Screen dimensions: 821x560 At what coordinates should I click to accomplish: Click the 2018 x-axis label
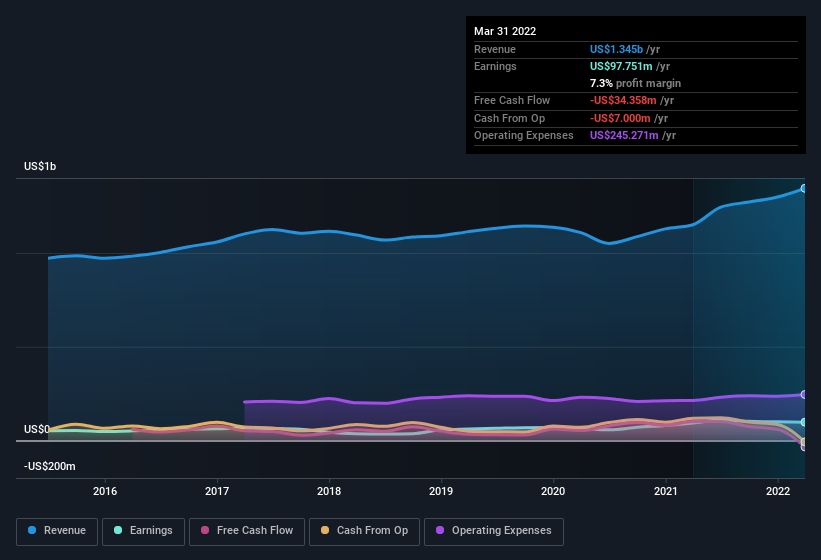pos(329,491)
